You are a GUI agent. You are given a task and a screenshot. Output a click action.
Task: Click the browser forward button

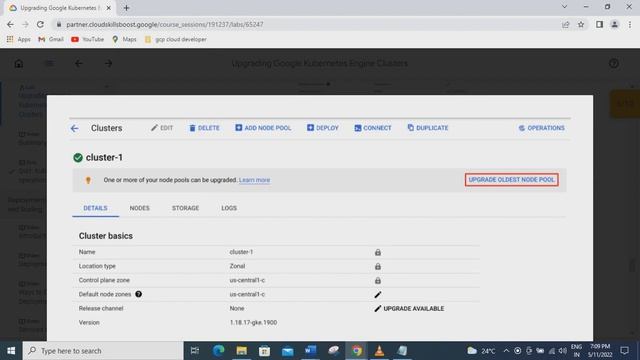(x=25, y=24)
